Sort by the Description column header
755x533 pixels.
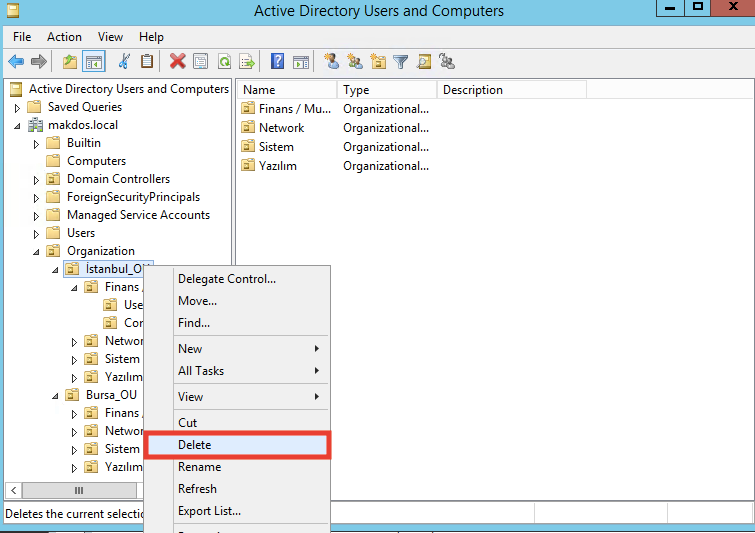point(512,90)
